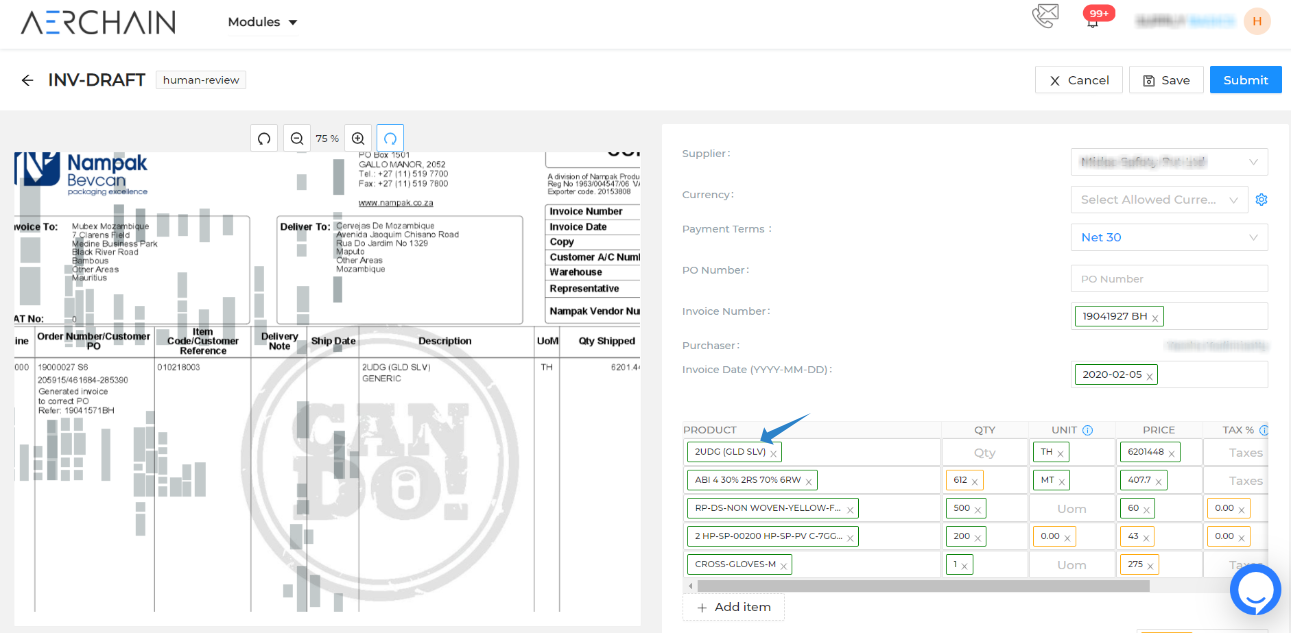Image resolution: width=1291 pixels, height=633 pixels.
Task: Click the PO Number input field
Action: click(x=1169, y=278)
